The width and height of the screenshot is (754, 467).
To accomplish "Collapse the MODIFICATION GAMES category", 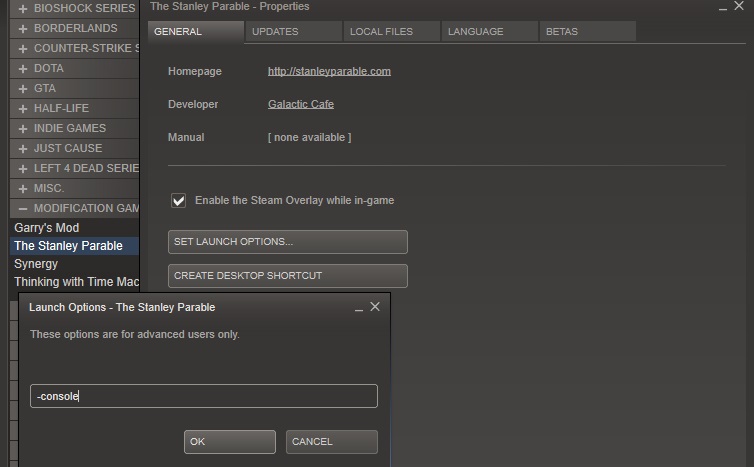I will tap(23, 209).
